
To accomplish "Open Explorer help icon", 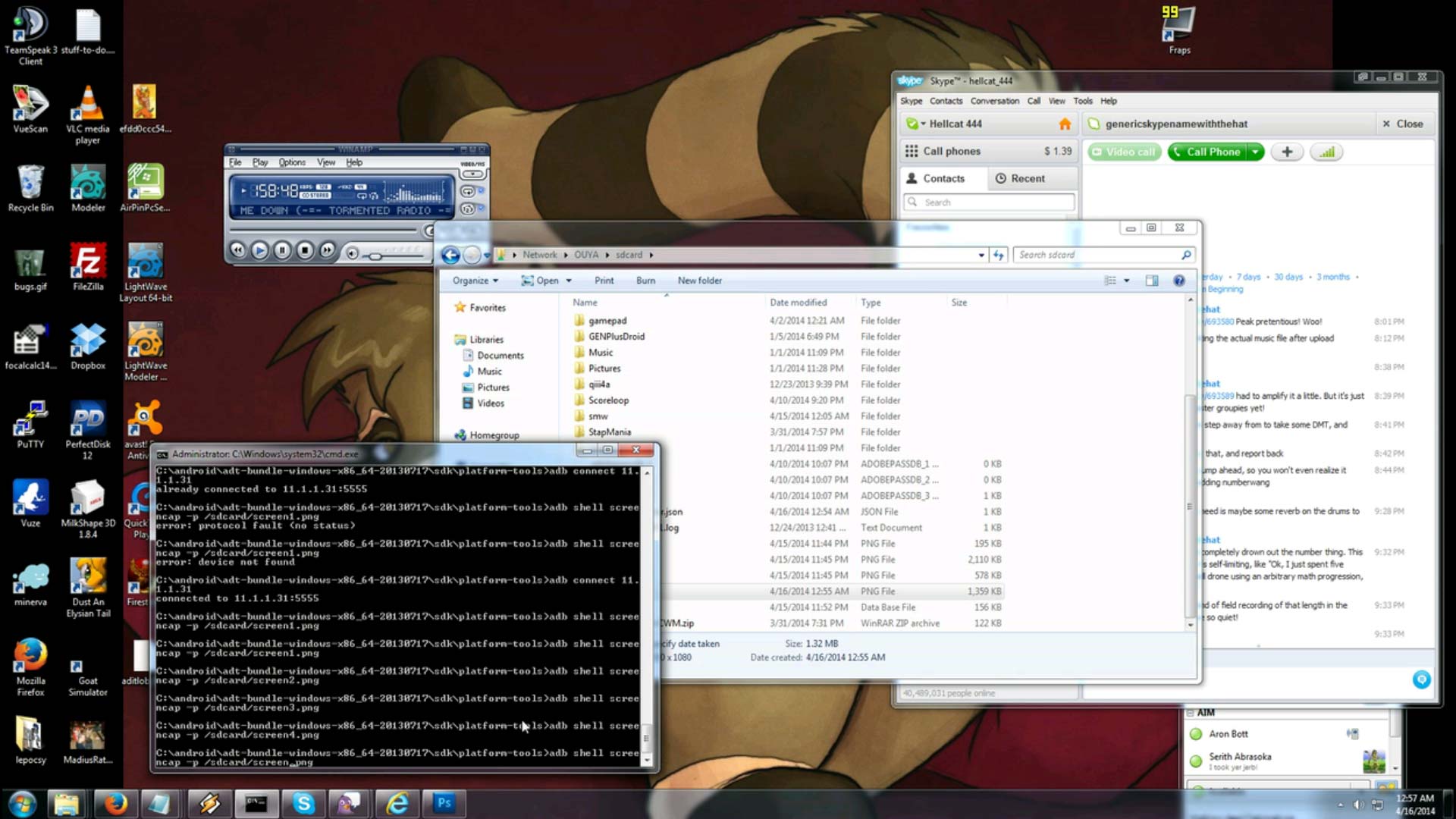I will (1179, 281).
